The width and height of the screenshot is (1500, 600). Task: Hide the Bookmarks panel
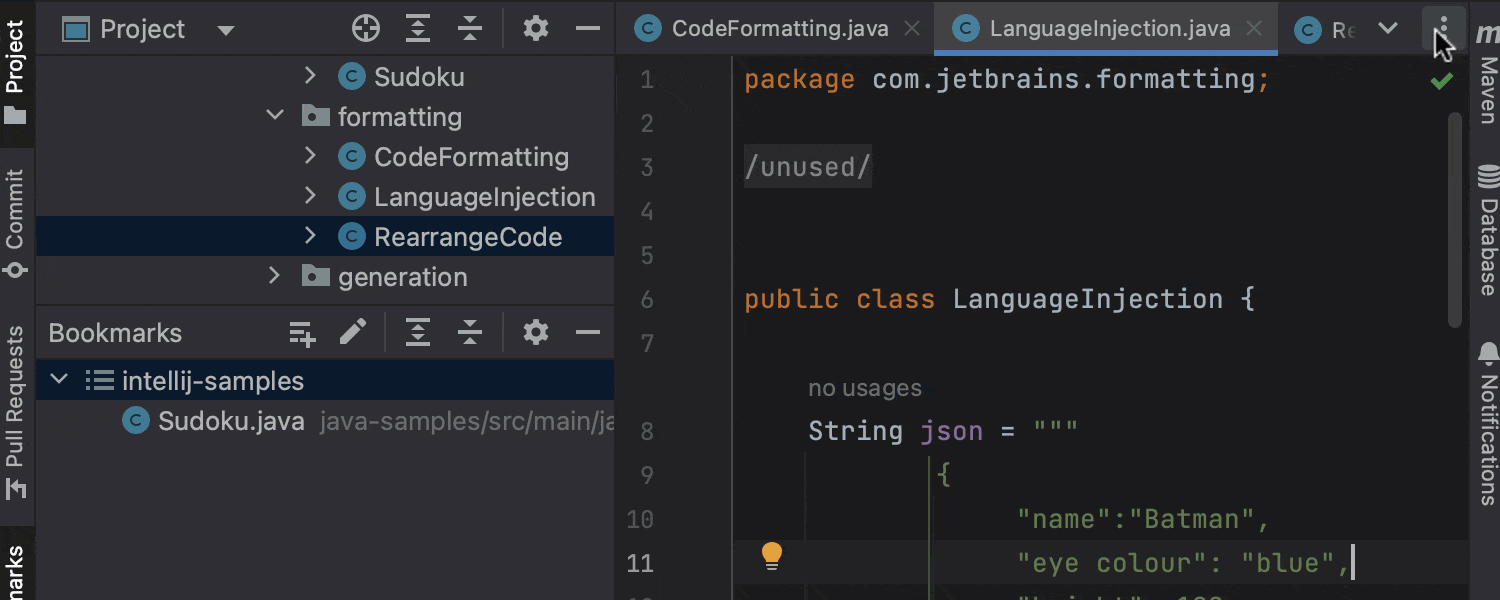[588, 332]
